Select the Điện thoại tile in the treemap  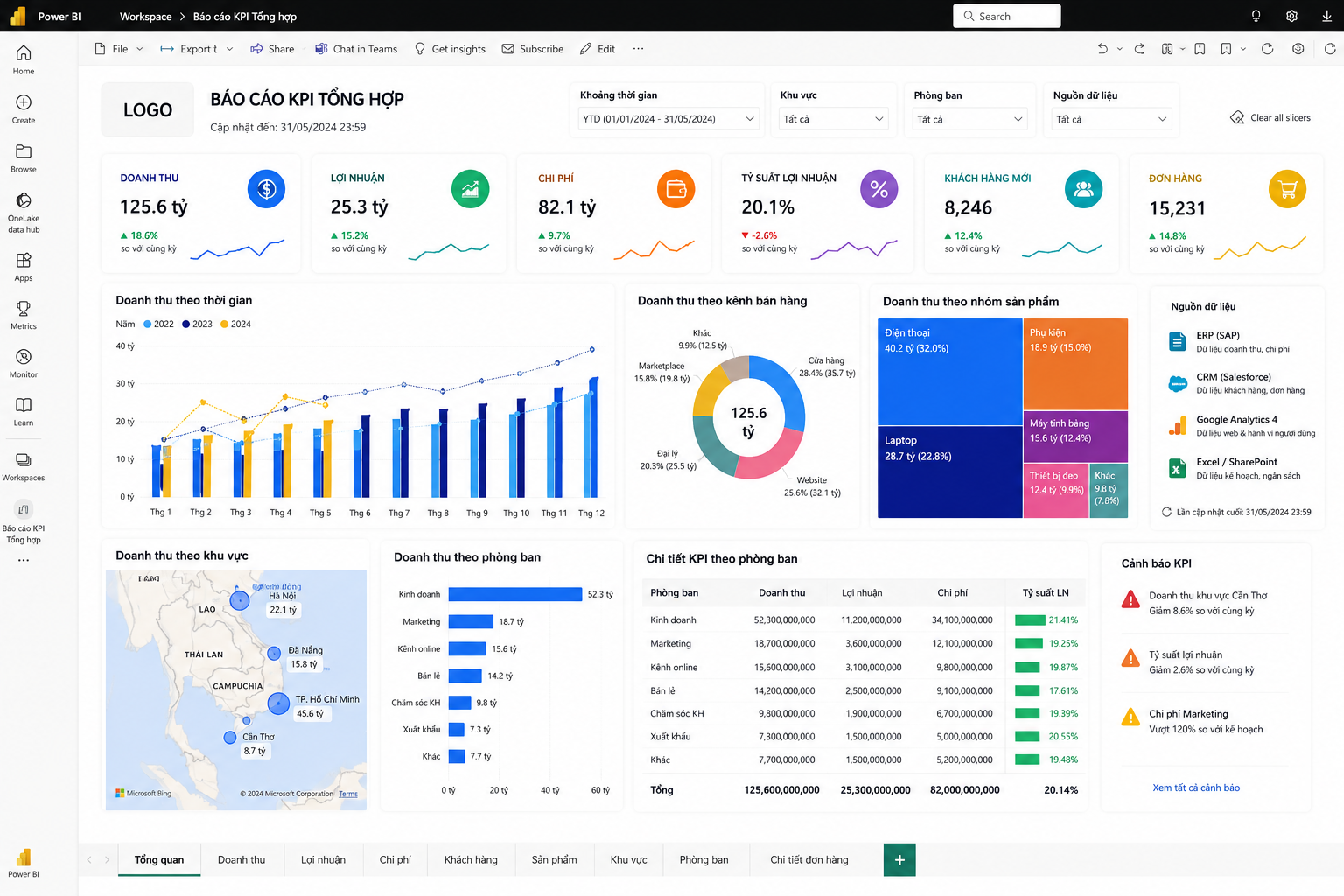pos(950,372)
